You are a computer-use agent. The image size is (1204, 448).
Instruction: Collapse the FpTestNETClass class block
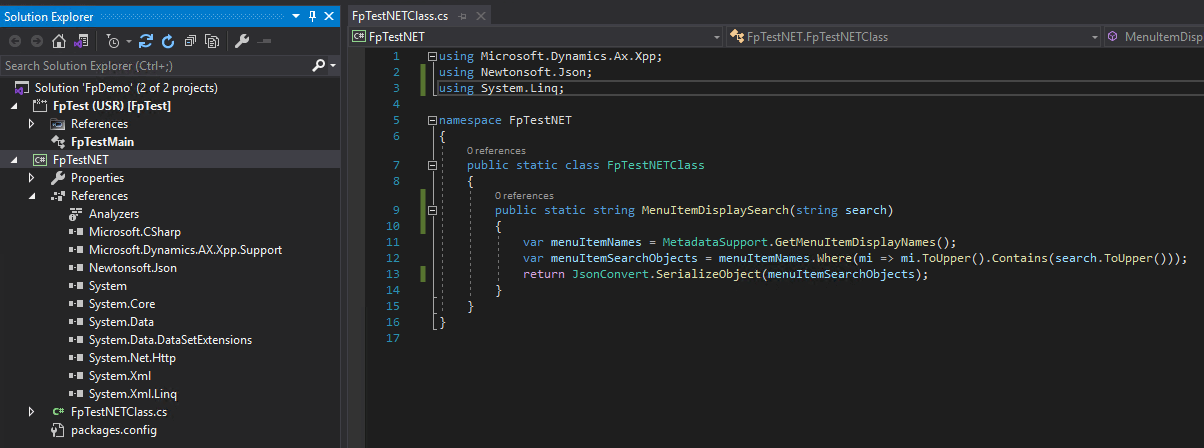coord(432,165)
